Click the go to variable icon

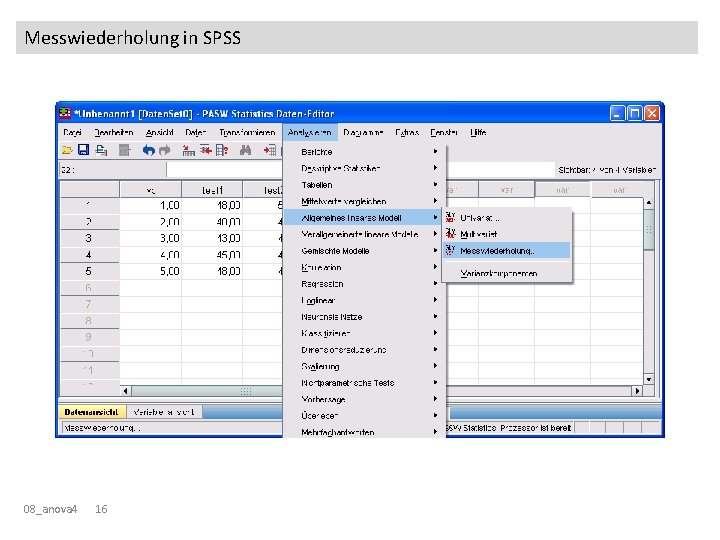tap(205, 150)
